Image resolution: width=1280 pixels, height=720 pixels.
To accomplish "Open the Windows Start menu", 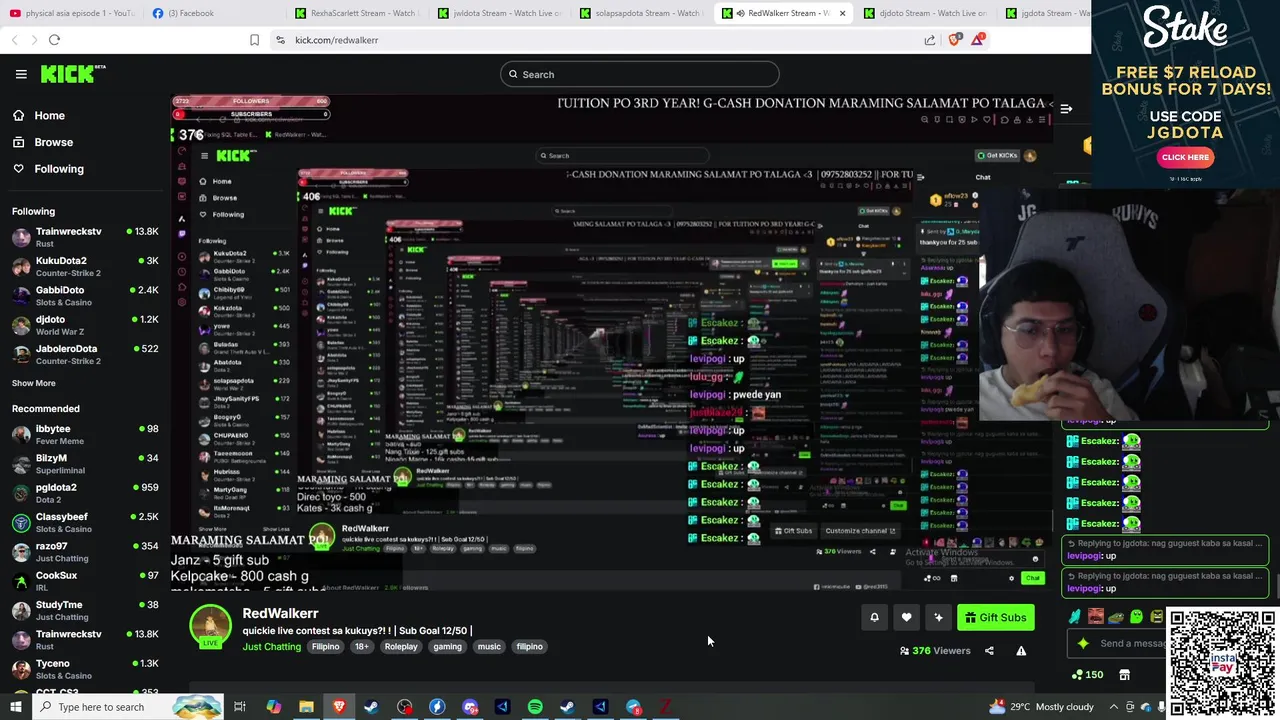I will point(15,707).
